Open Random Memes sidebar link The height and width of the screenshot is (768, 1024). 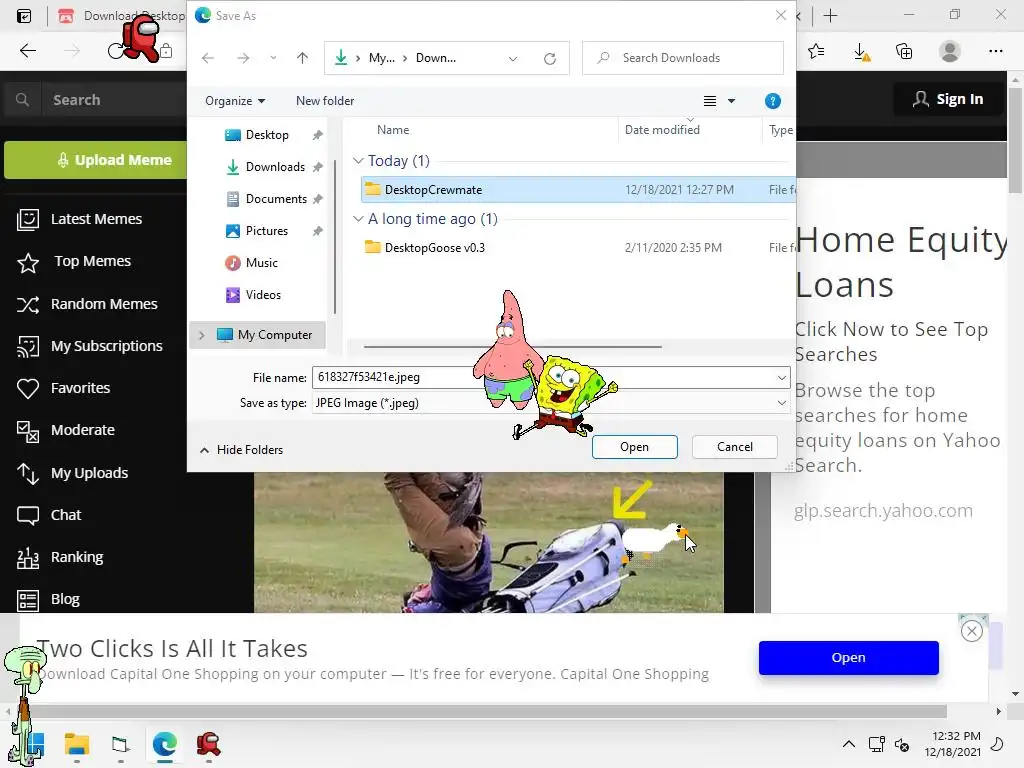pyautogui.click(x=87, y=304)
